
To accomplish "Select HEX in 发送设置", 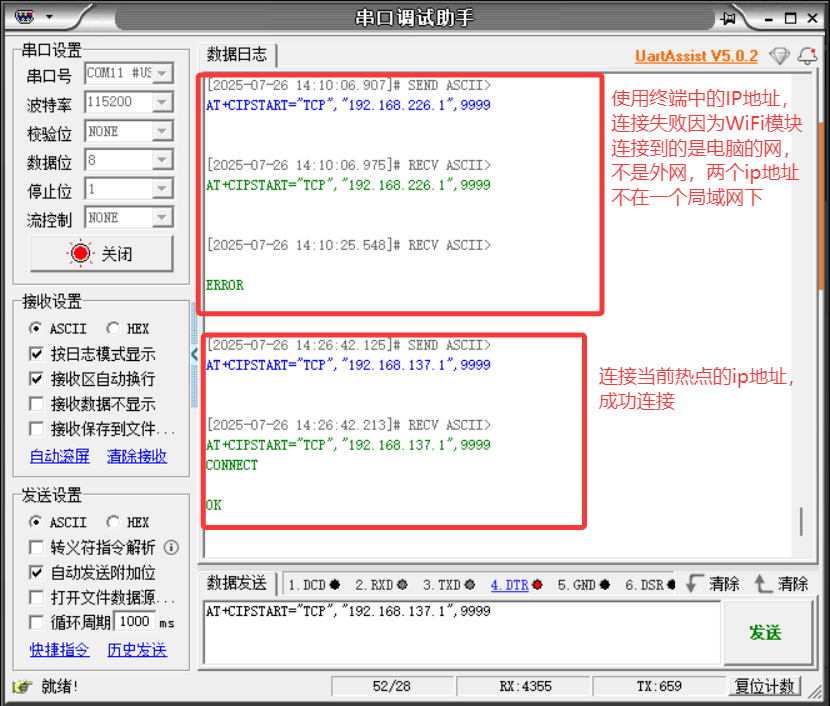I will (128, 522).
